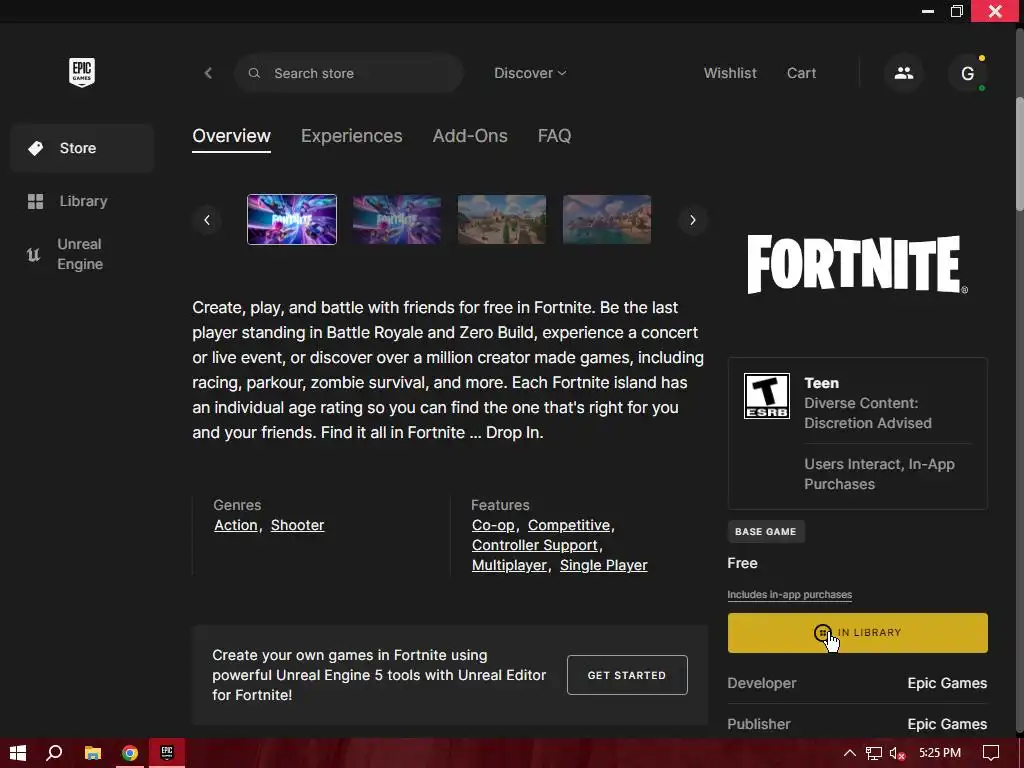
Task: Click the Store tag icon in the sidebar
Action: (x=35, y=148)
